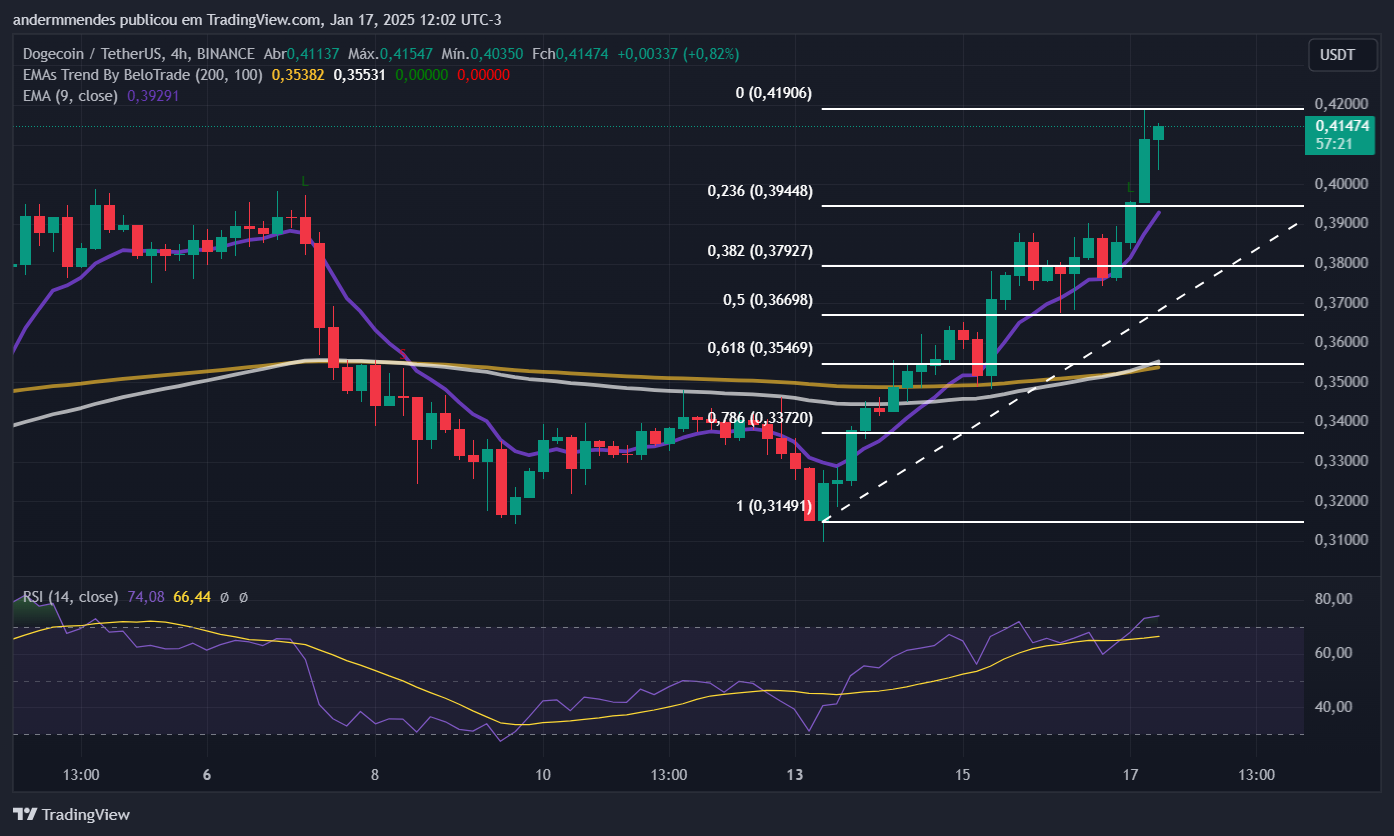Click date label 8 on the time axis

click(x=375, y=775)
